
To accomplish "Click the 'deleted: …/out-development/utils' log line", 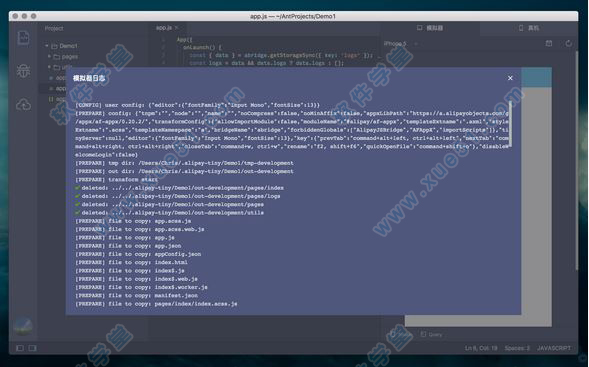I will coord(169,213).
